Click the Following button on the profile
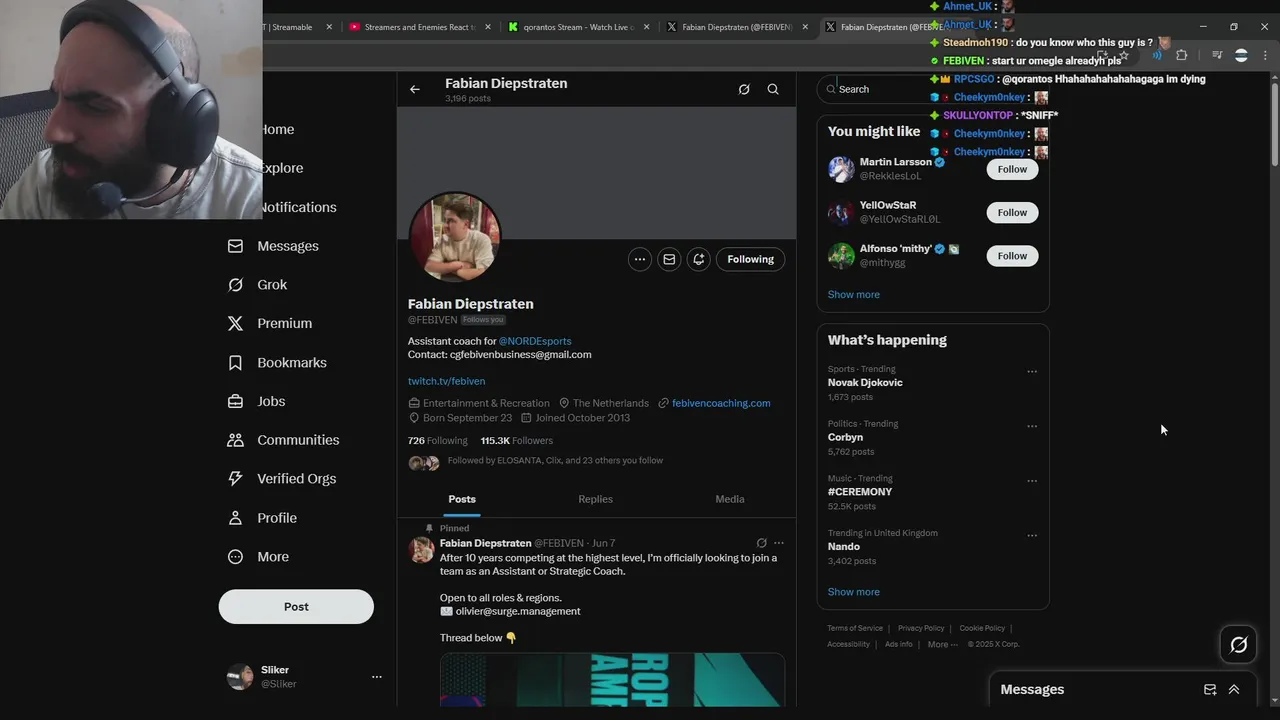 pos(750,259)
